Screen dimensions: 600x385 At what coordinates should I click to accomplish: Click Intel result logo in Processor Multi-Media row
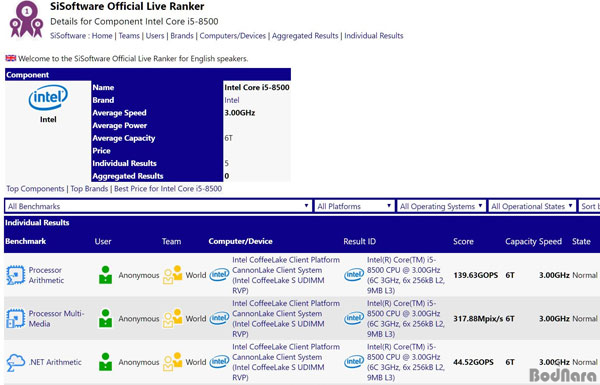point(354,318)
